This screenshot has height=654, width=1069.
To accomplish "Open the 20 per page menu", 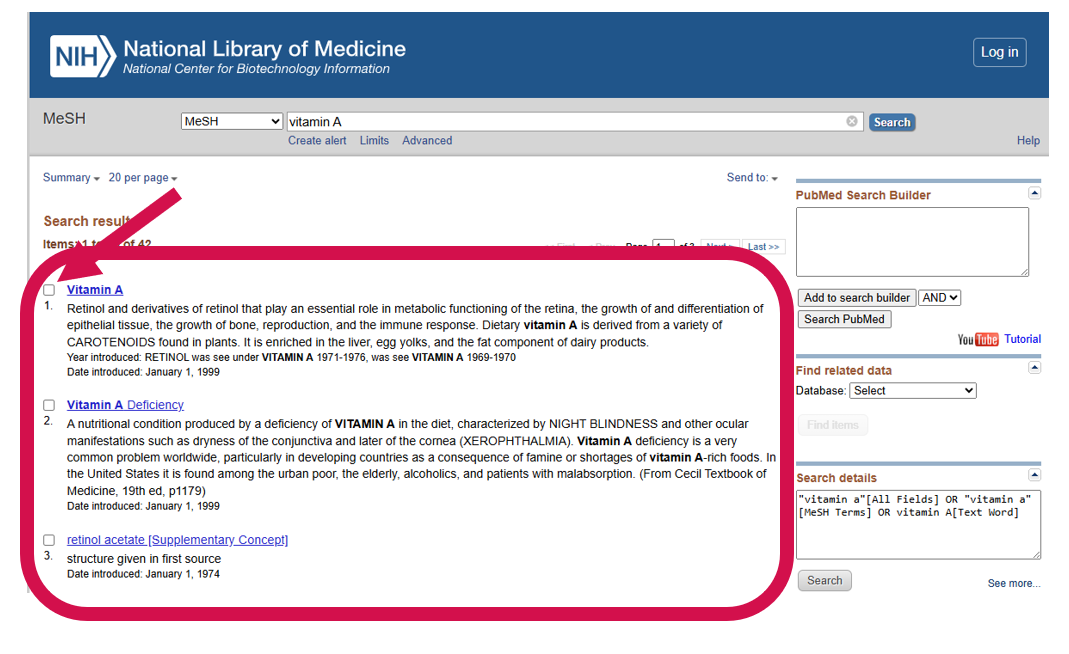I will coord(143,178).
